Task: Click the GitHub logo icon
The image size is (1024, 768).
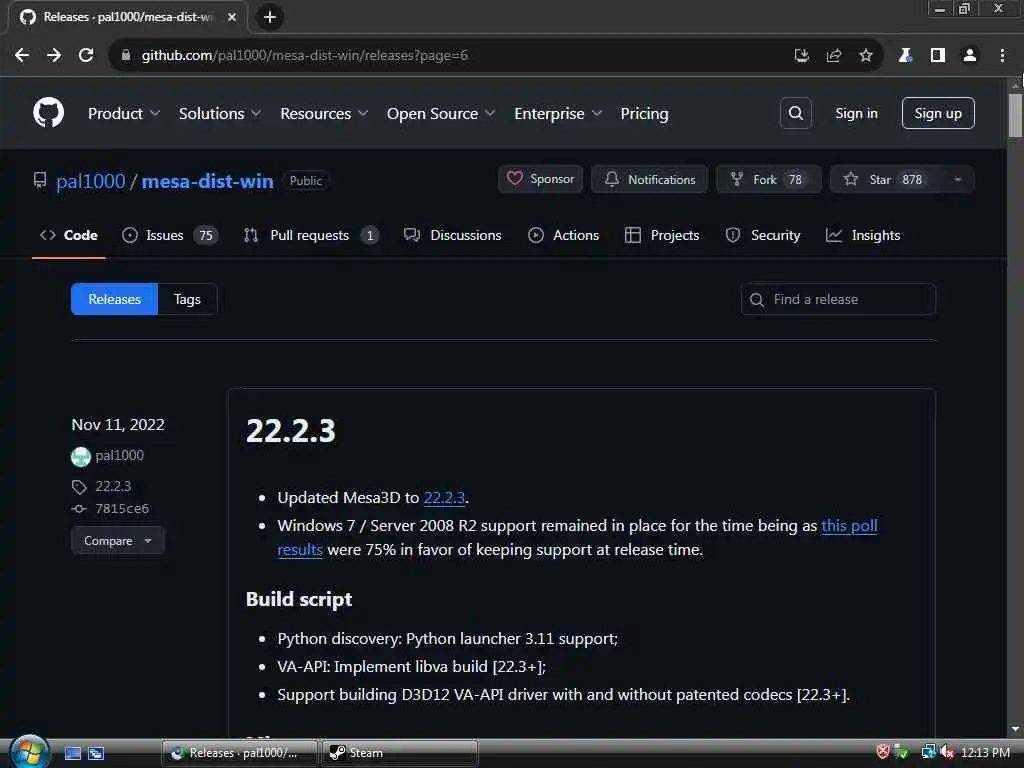Action: (x=48, y=113)
